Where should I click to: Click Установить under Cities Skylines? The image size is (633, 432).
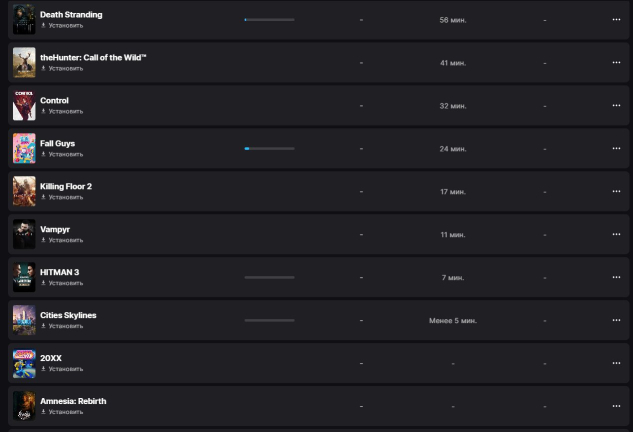point(65,326)
